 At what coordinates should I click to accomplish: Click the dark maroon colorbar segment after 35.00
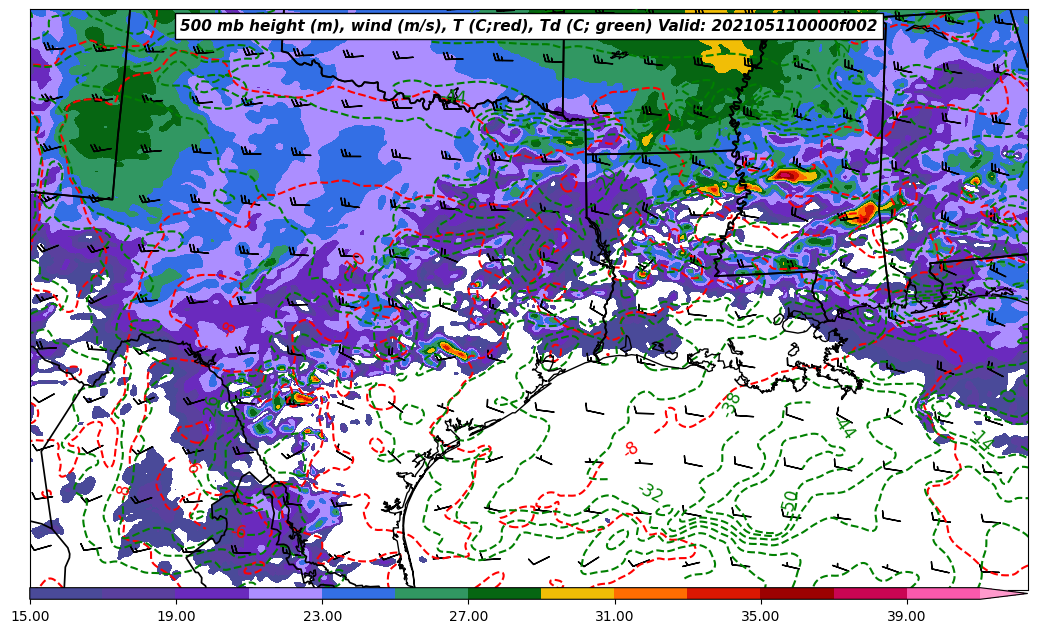tap(797, 594)
